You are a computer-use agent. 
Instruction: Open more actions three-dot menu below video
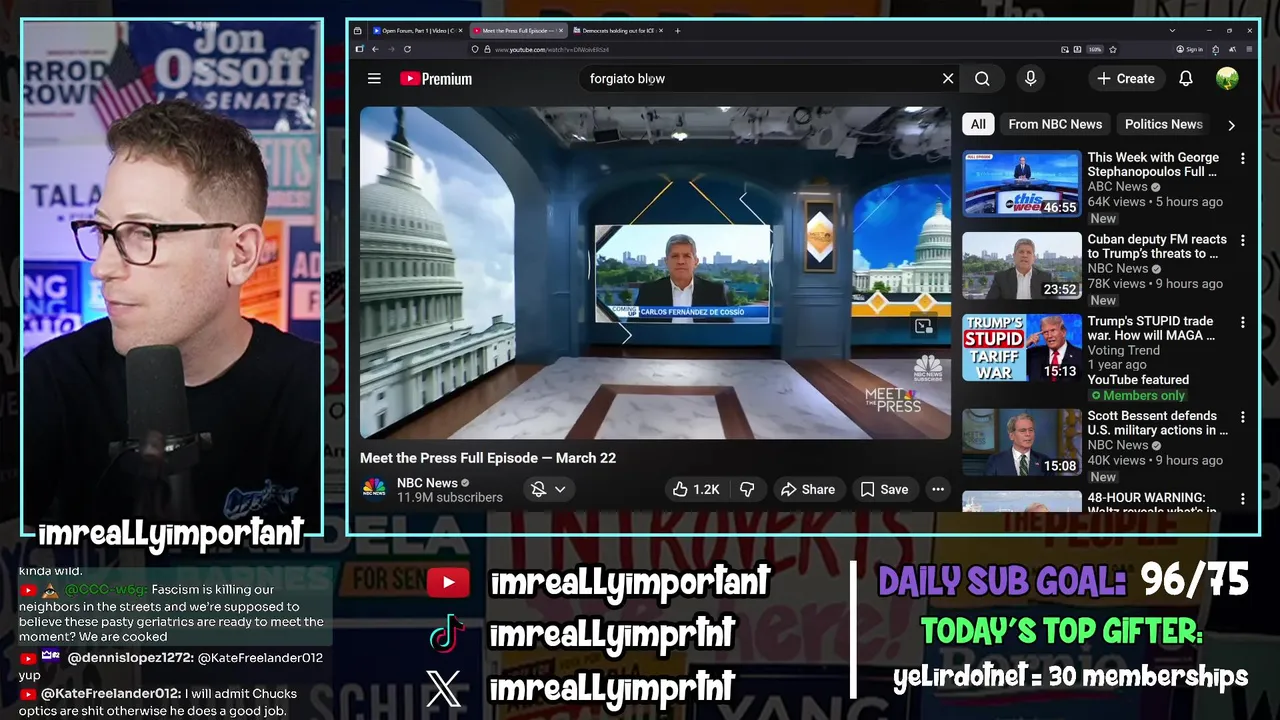[x=938, y=489]
